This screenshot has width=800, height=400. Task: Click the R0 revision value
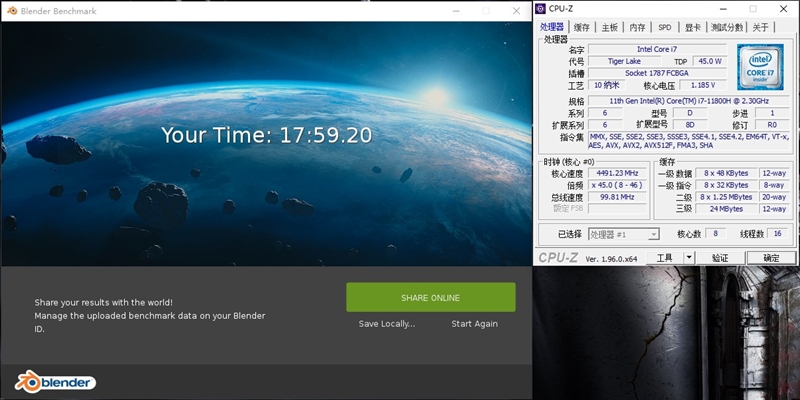click(x=772, y=124)
